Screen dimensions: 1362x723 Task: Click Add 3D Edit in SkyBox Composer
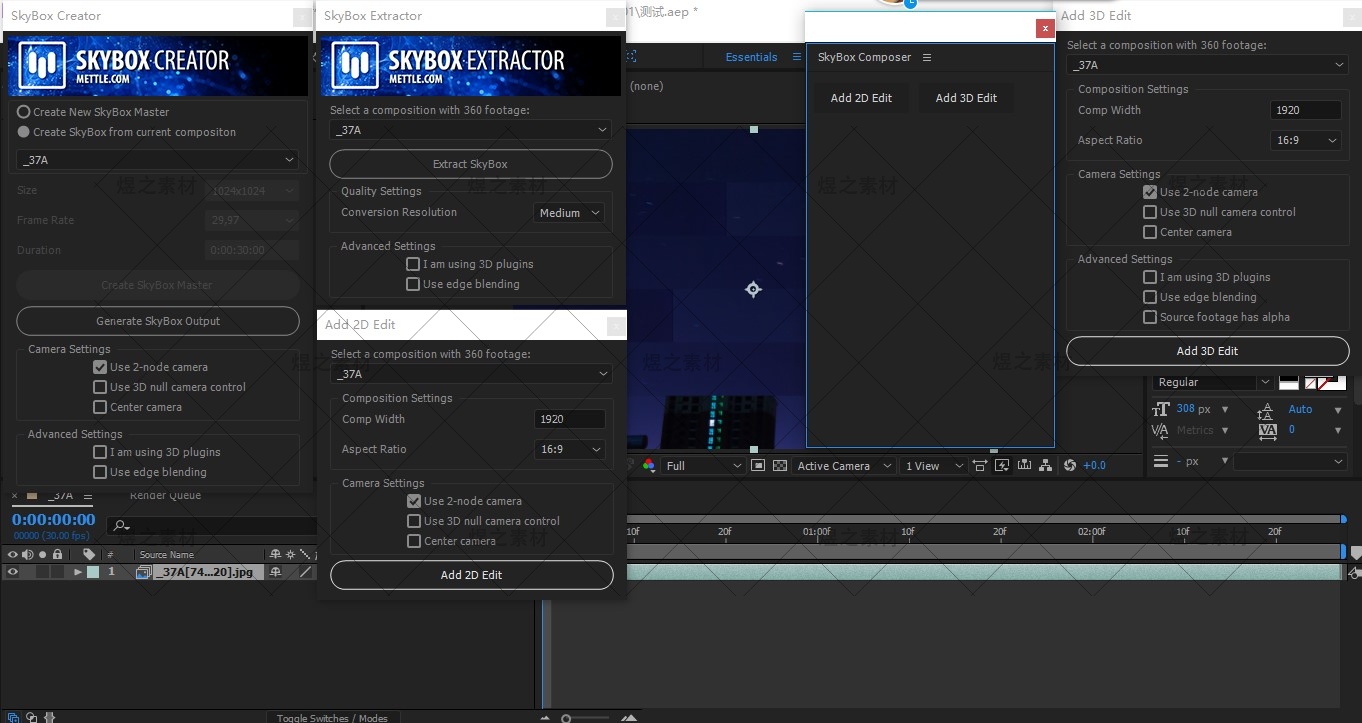pos(966,98)
